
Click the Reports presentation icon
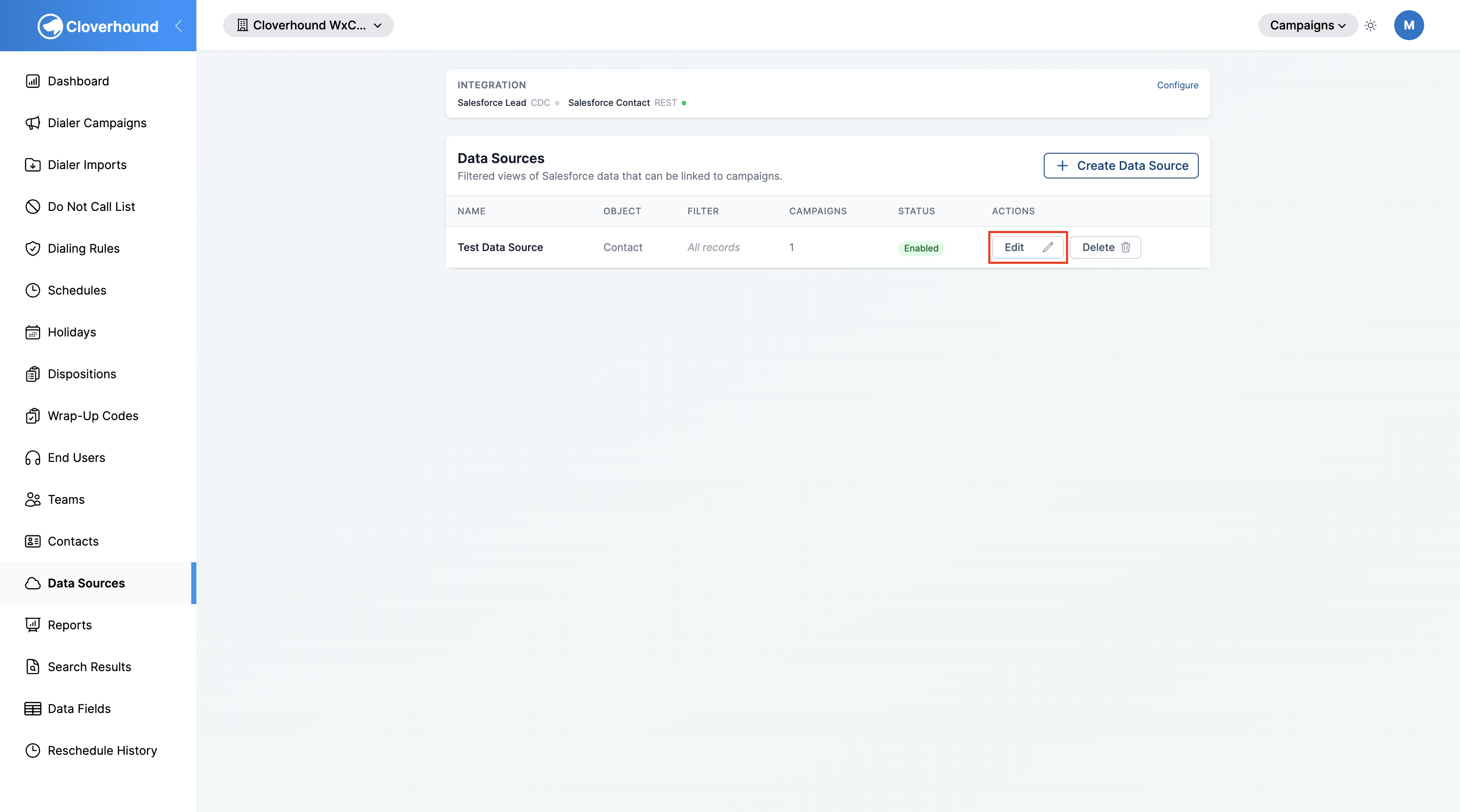[x=33, y=625]
